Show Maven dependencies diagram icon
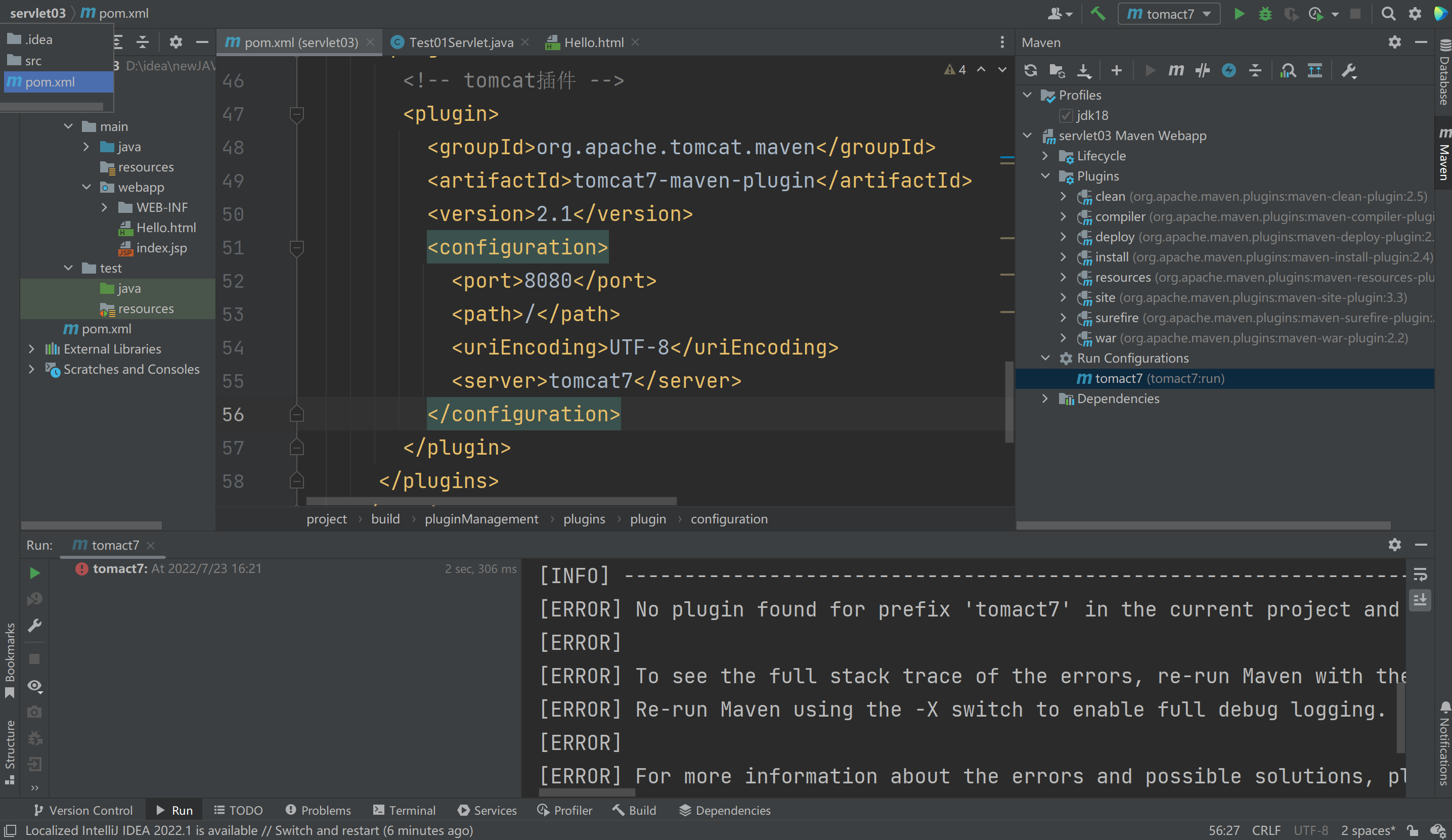This screenshot has height=840, width=1452. click(x=1315, y=71)
